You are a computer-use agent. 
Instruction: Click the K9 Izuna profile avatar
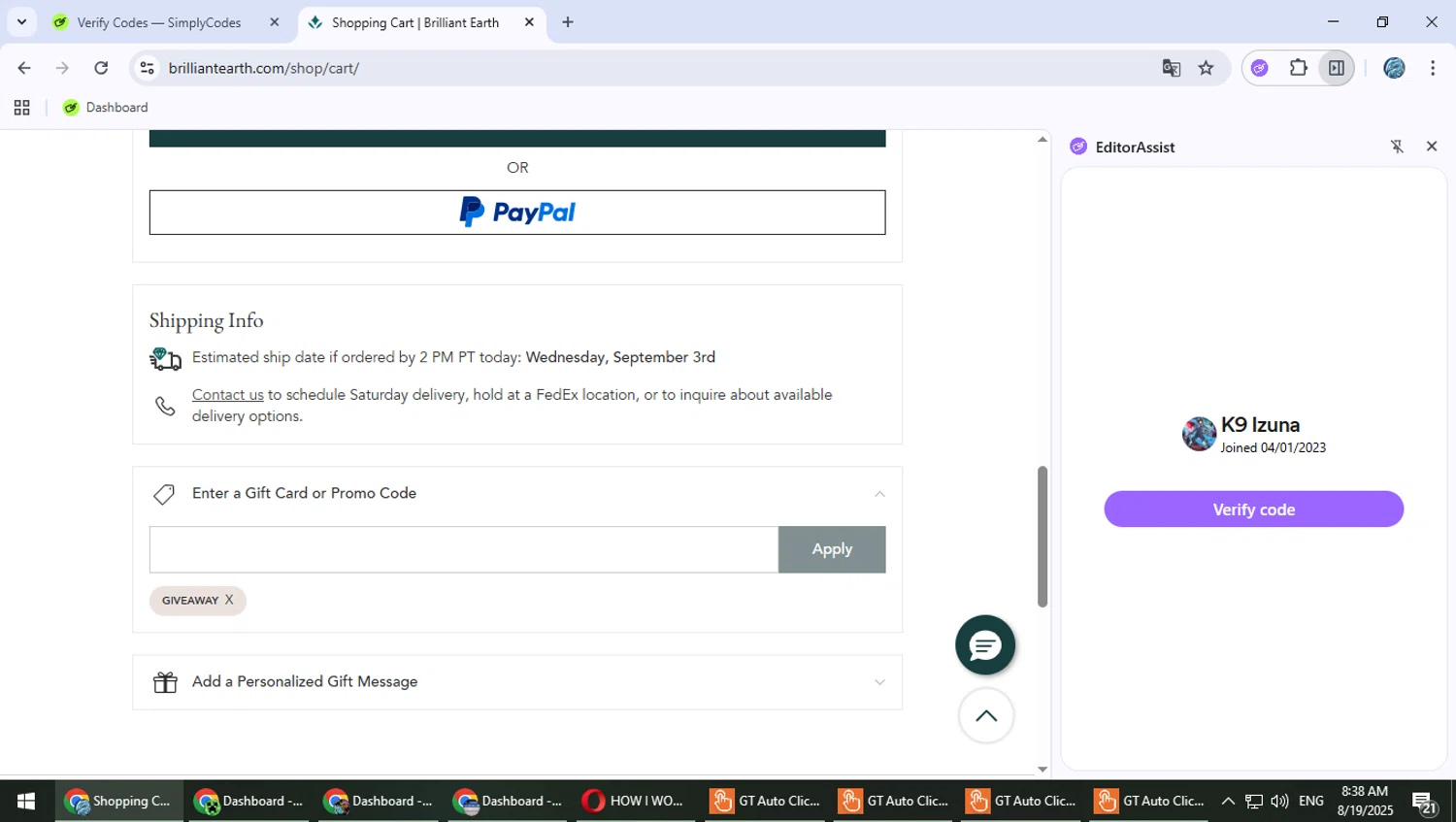click(x=1199, y=434)
